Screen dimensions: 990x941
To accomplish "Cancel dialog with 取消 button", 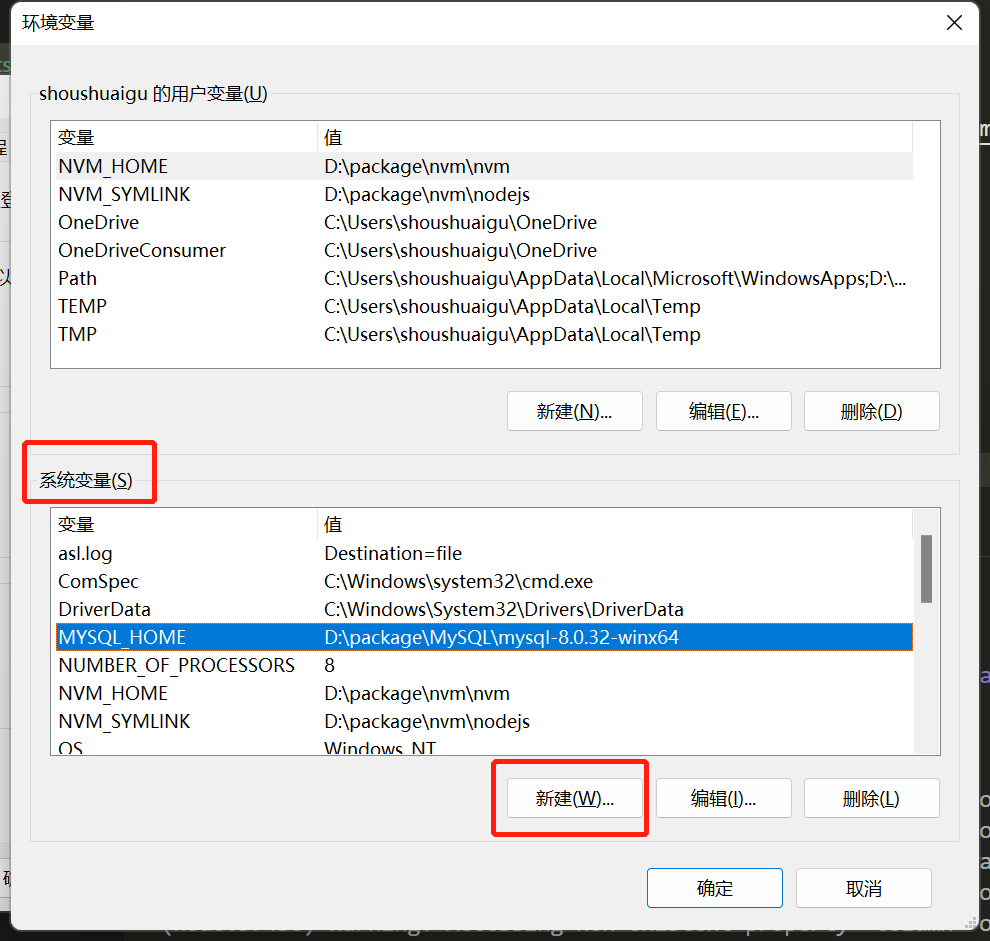I will click(863, 888).
